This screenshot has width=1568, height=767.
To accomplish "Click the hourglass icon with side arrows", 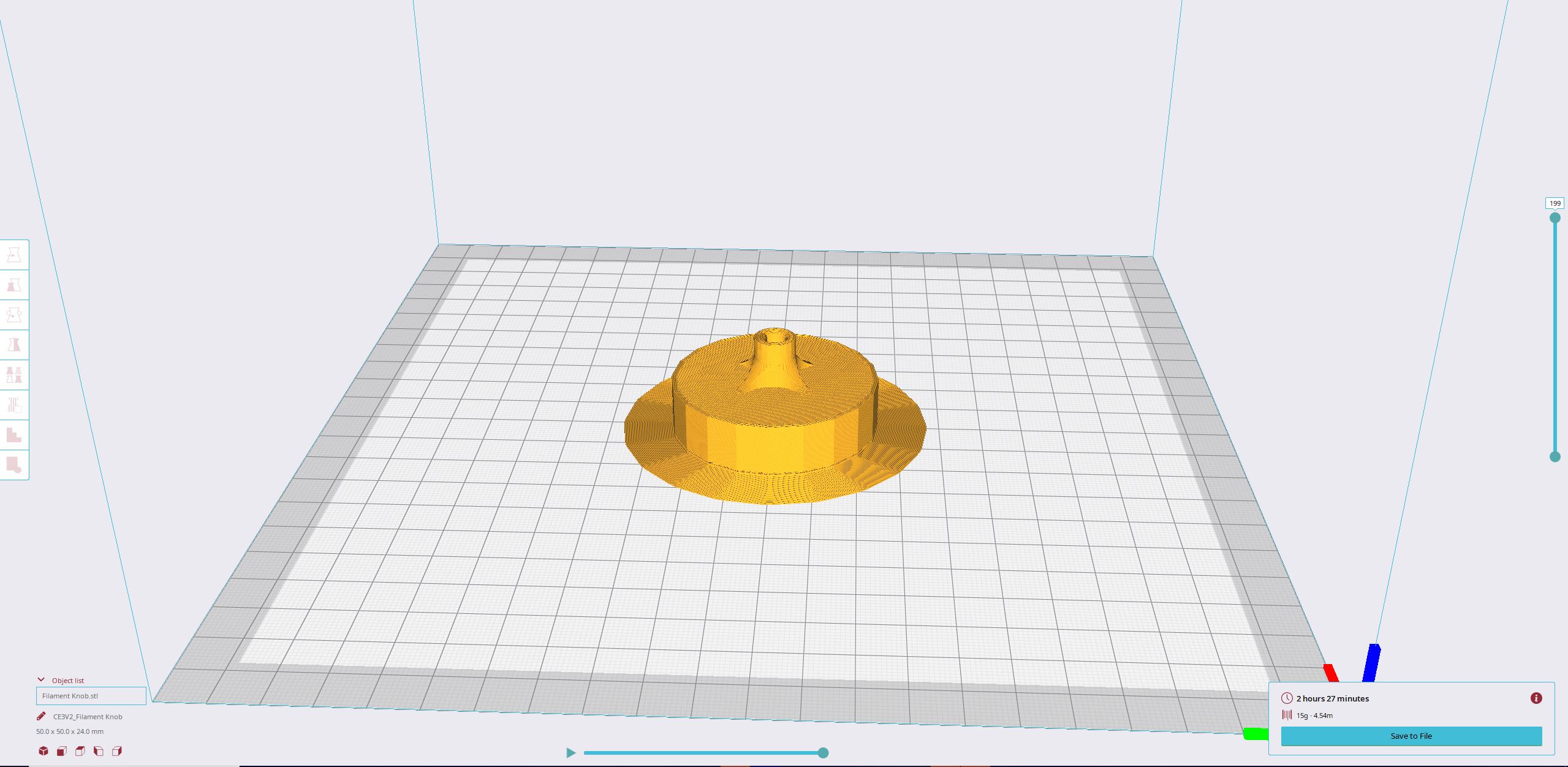I will point(15,314).
